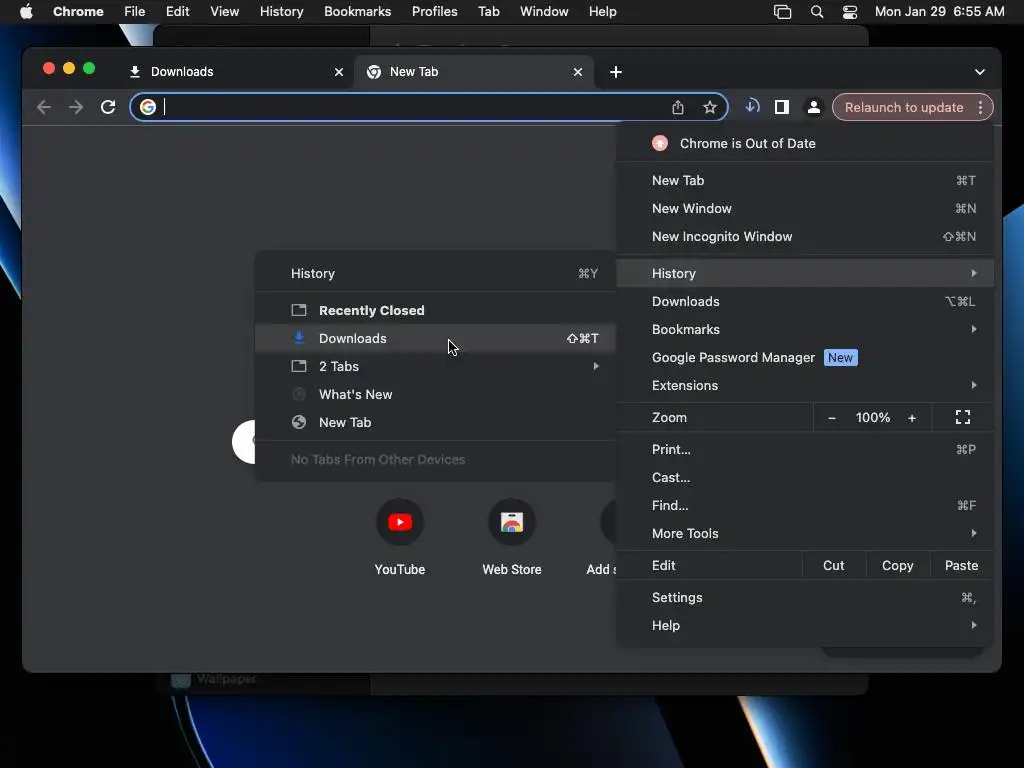Screen dimensions: 1024x768
Task: Expand the Bookmarks submenu
Action: [805, 329]
